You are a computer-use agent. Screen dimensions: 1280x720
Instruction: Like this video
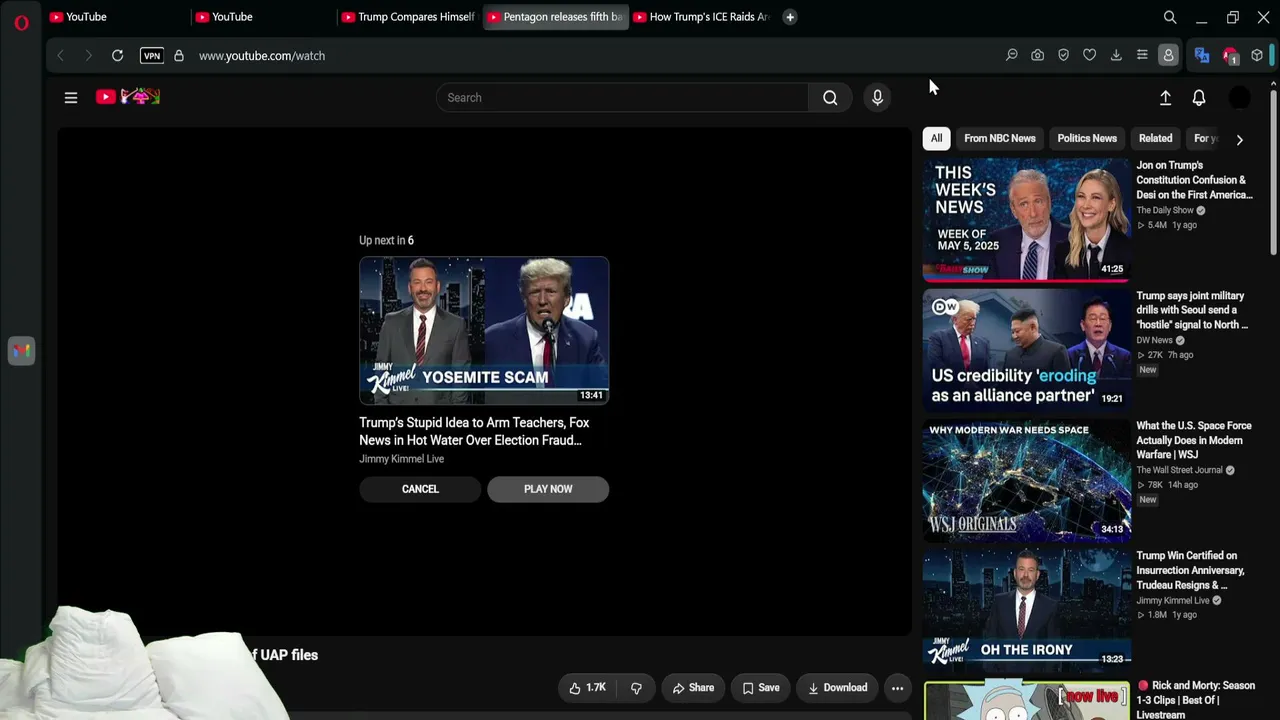[588, 688]
